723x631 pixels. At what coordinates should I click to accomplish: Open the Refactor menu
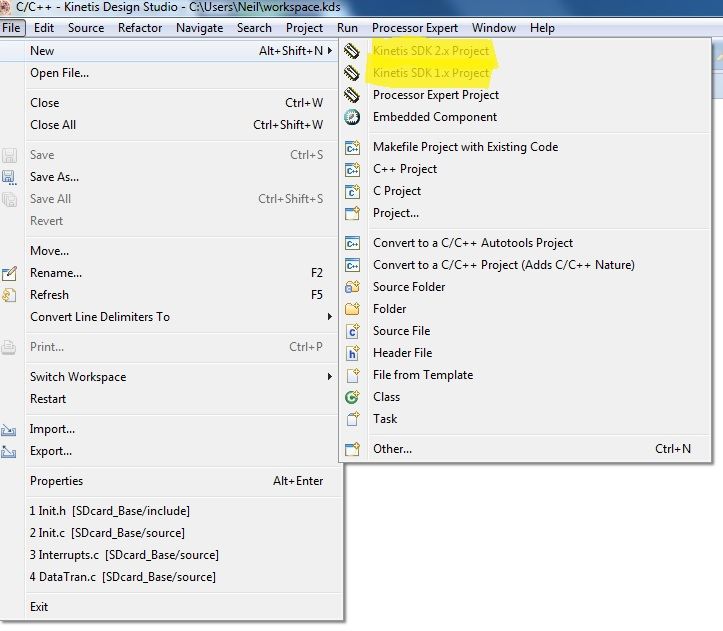tap(140, 28)
